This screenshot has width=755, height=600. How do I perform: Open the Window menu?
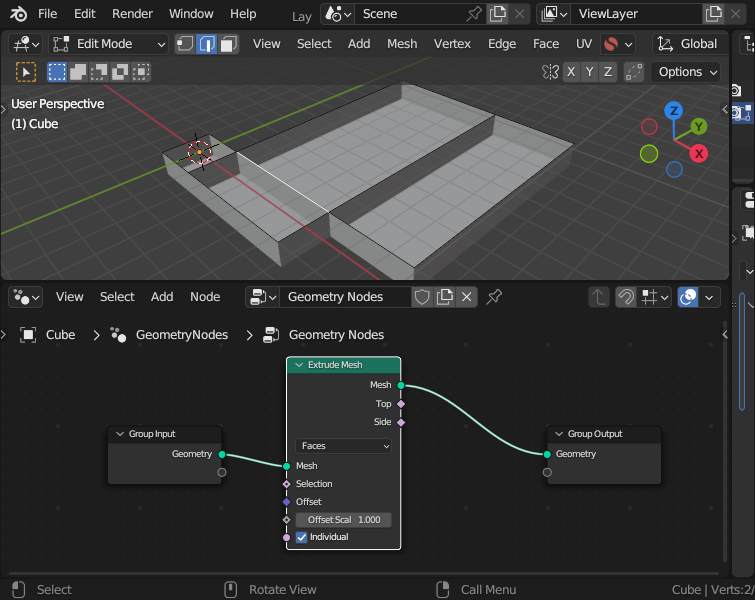point(191,14)
